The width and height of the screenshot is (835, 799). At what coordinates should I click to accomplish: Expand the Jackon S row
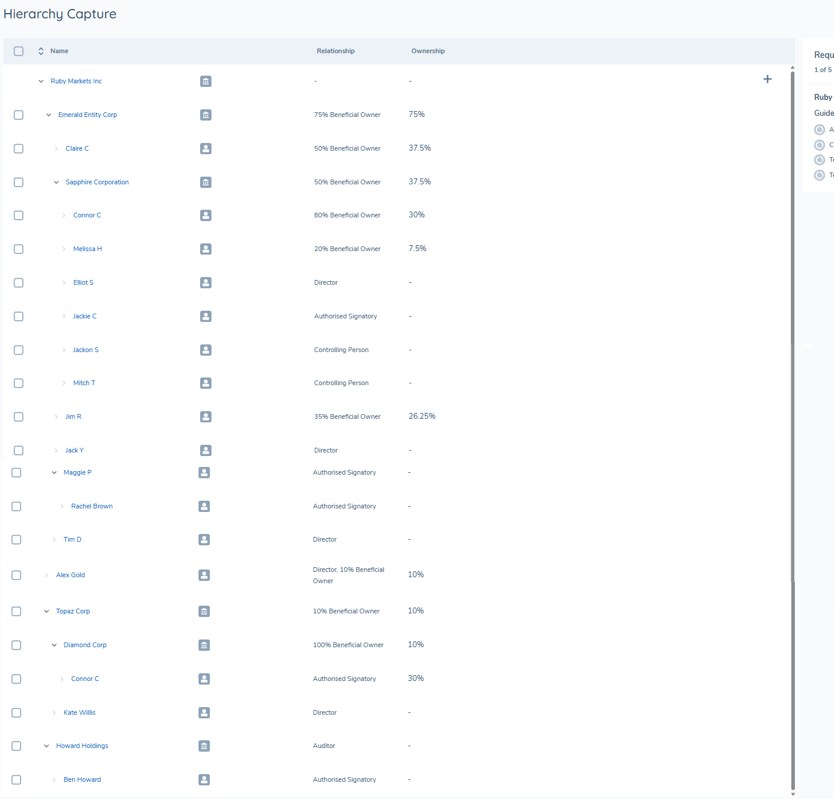click(64, 350)
